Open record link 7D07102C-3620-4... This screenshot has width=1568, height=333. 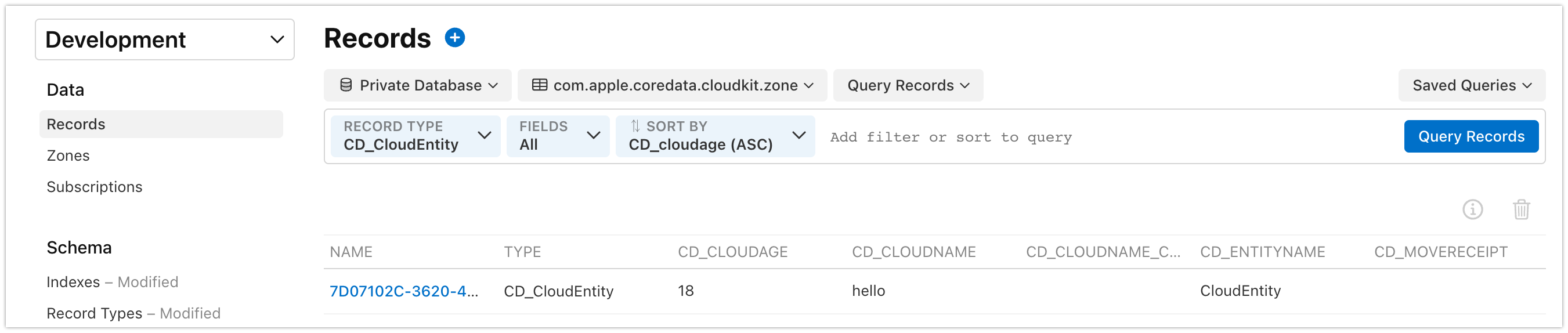click(x=403, y=291)
